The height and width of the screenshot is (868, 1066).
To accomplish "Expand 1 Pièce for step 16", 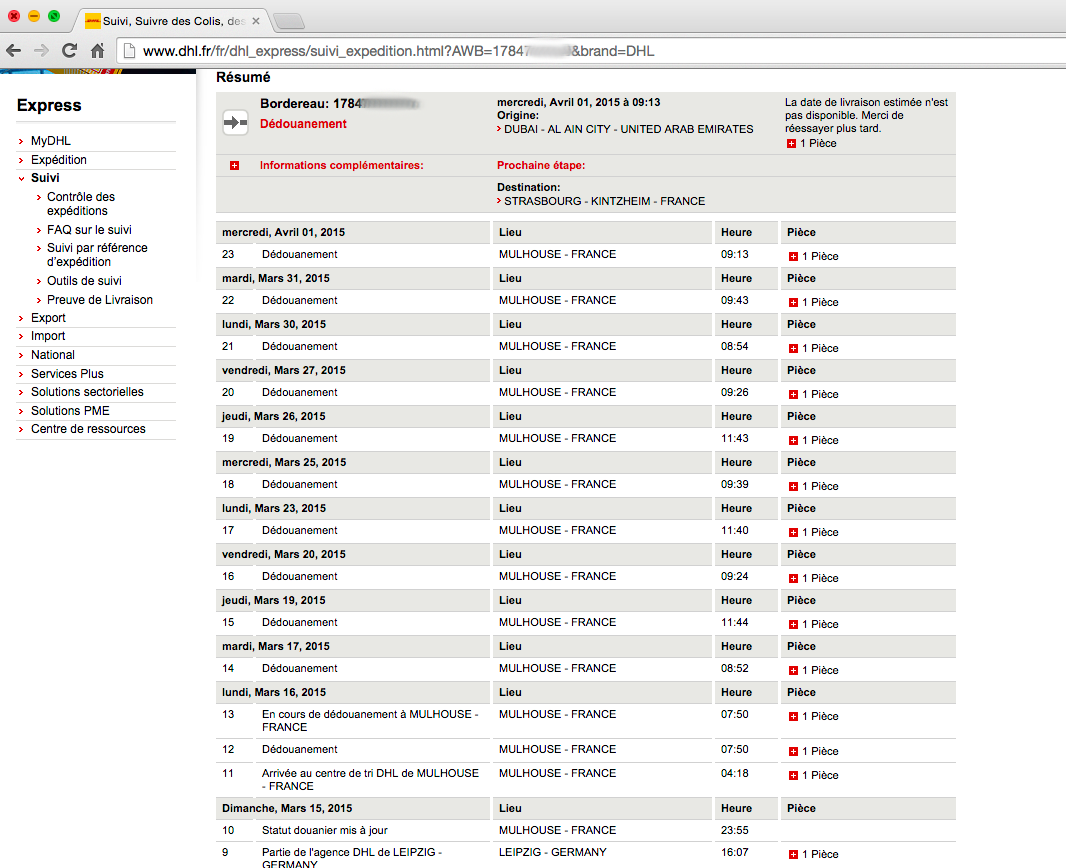I will (793, 578).
